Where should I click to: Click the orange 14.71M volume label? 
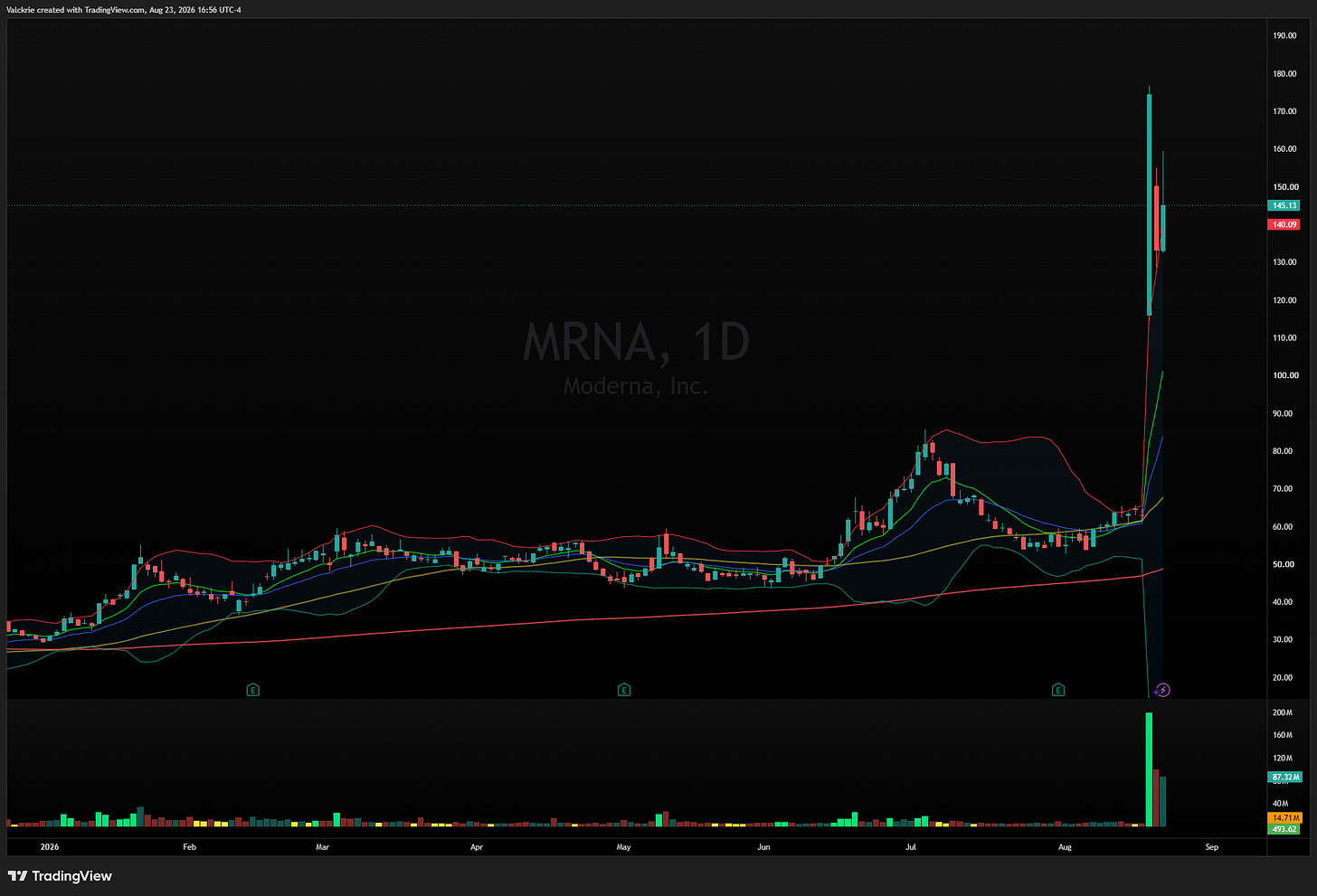pos(1284,817)
